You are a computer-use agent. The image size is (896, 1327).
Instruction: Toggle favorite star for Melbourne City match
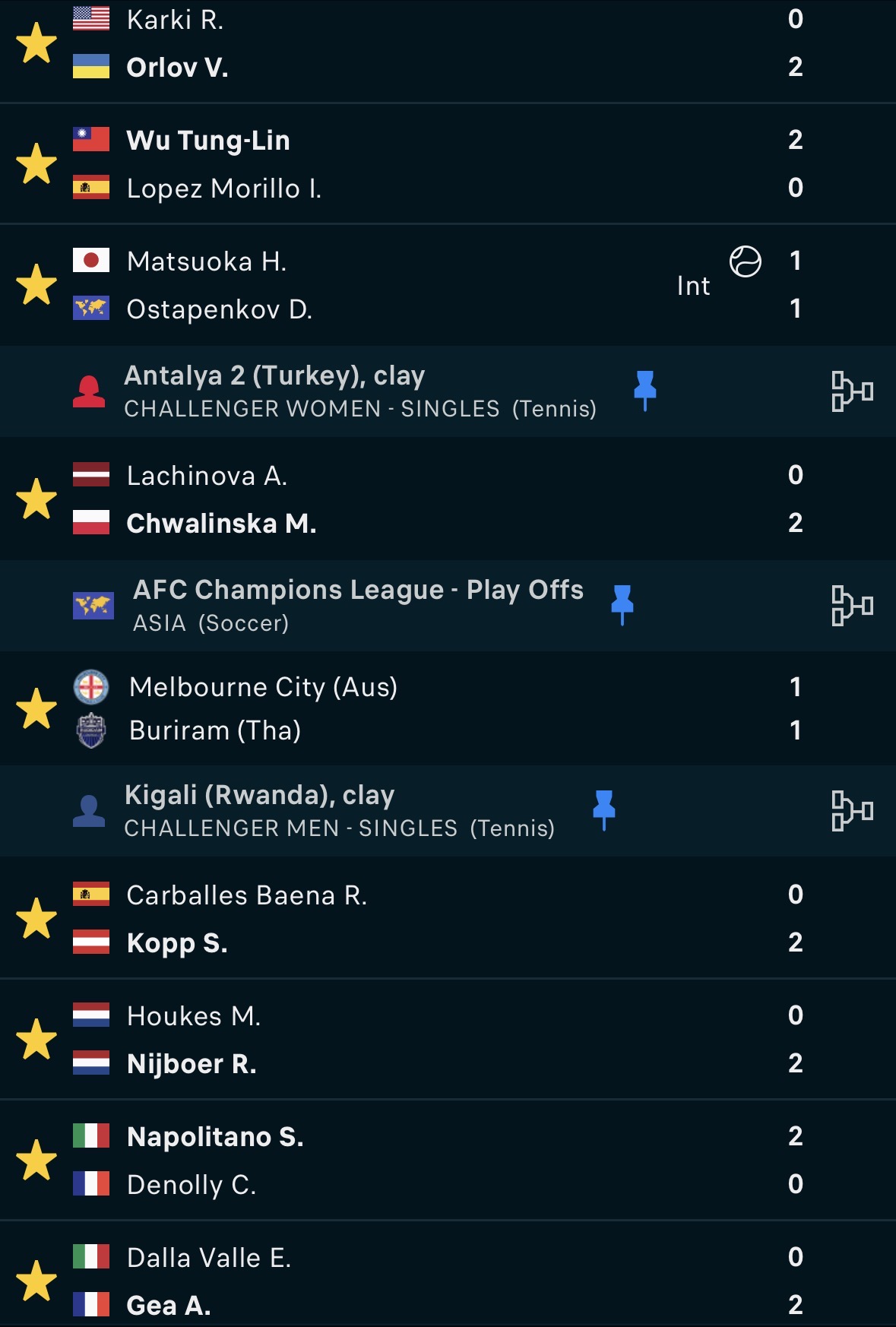(x=36, y=708)
